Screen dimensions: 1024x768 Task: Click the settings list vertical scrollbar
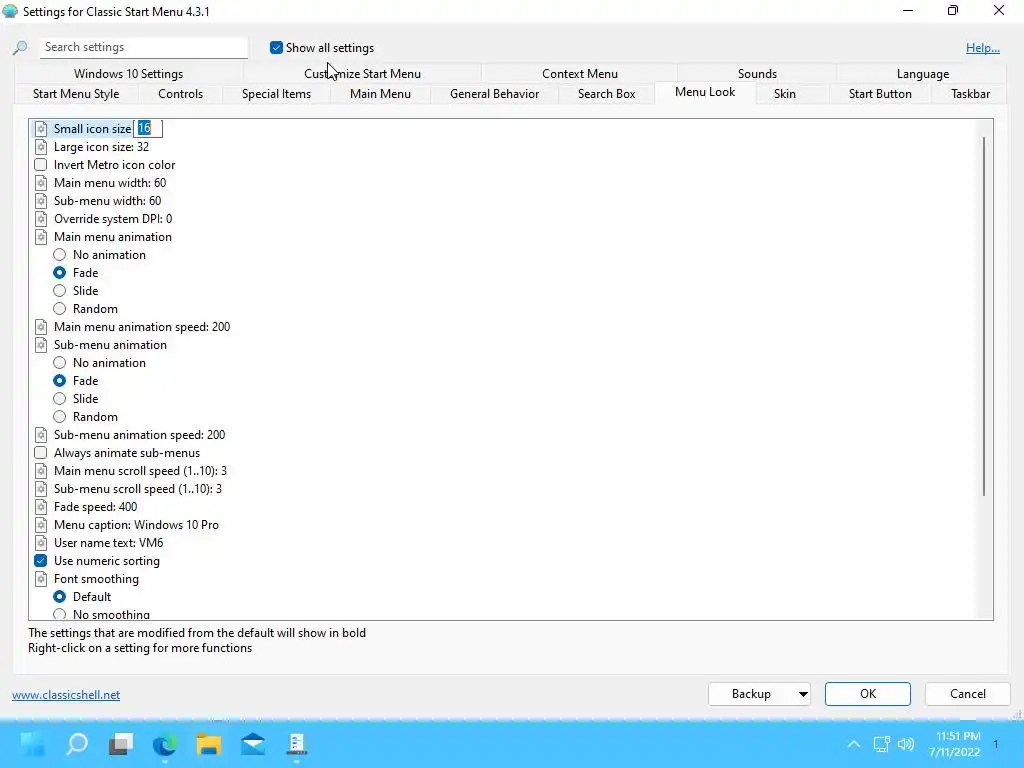984,316
